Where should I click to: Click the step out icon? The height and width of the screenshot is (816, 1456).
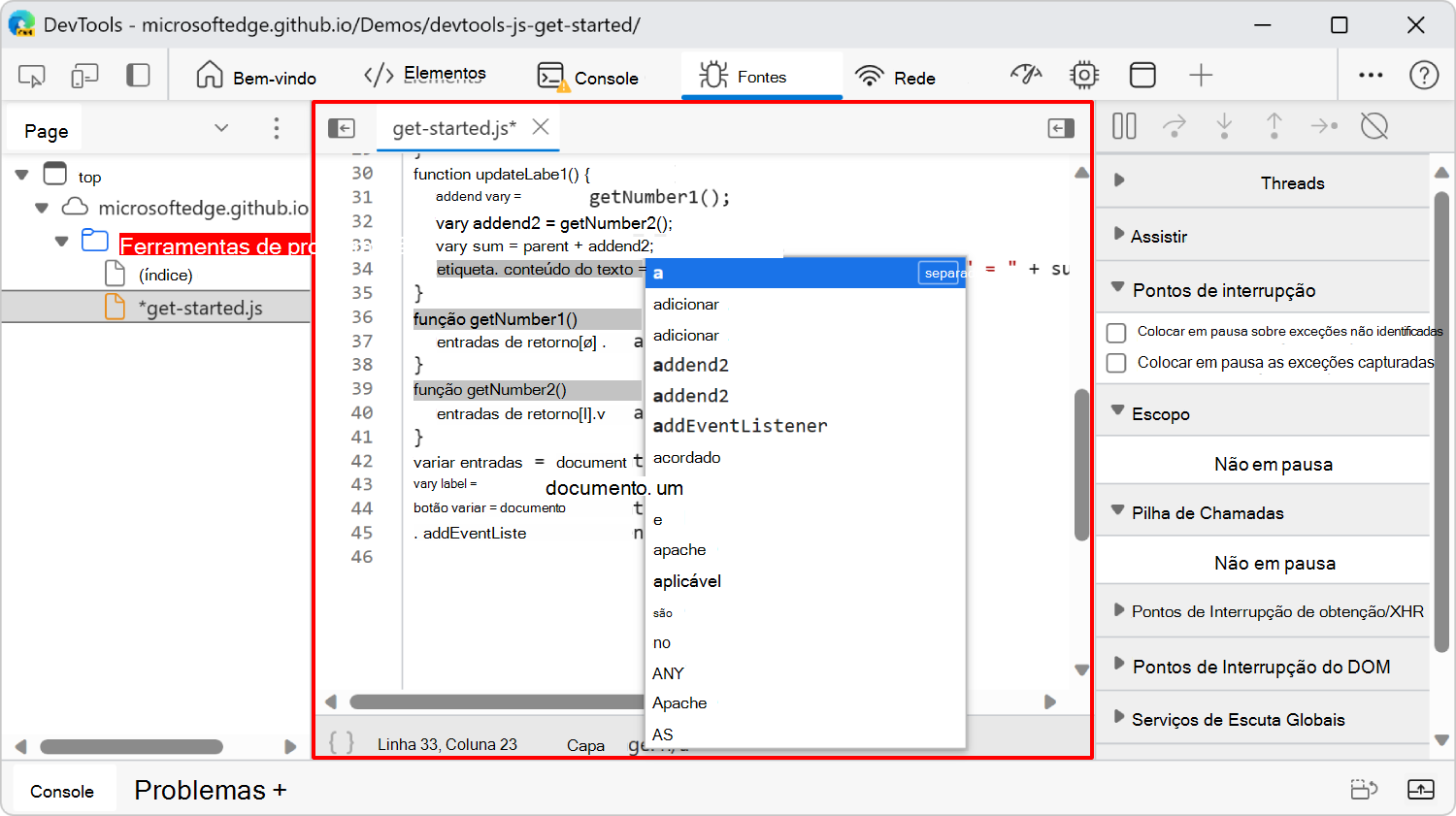[1274, 126]
